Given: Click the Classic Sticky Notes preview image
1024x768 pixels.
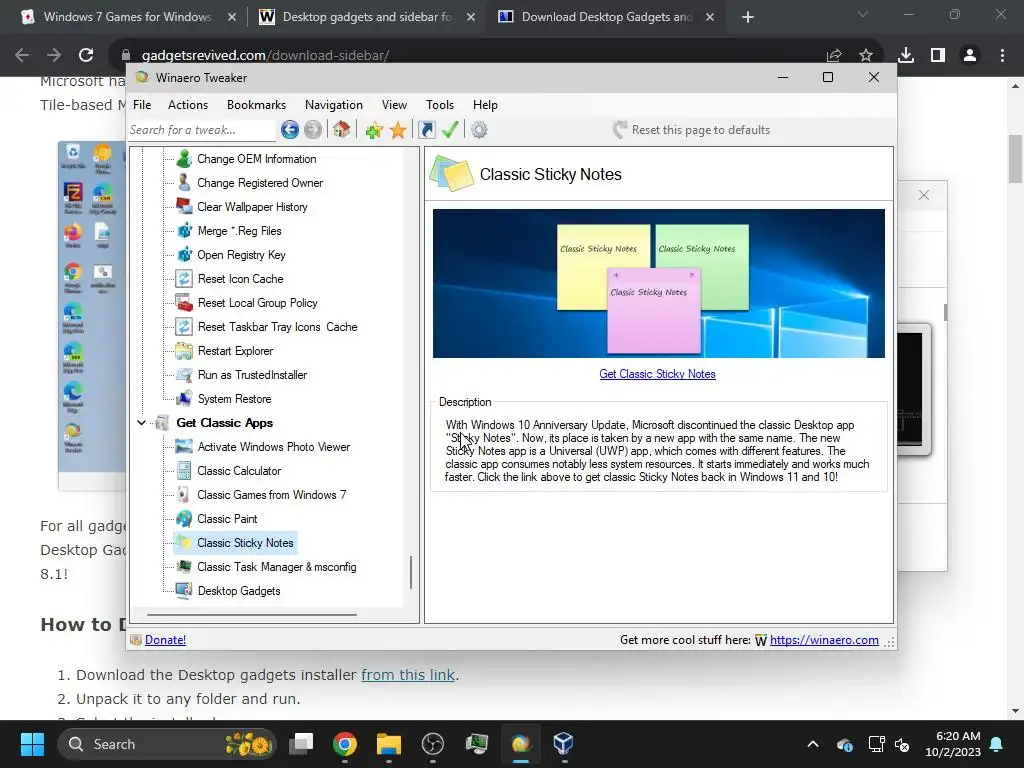Looking at the screenshot, I should coord(659,283).
